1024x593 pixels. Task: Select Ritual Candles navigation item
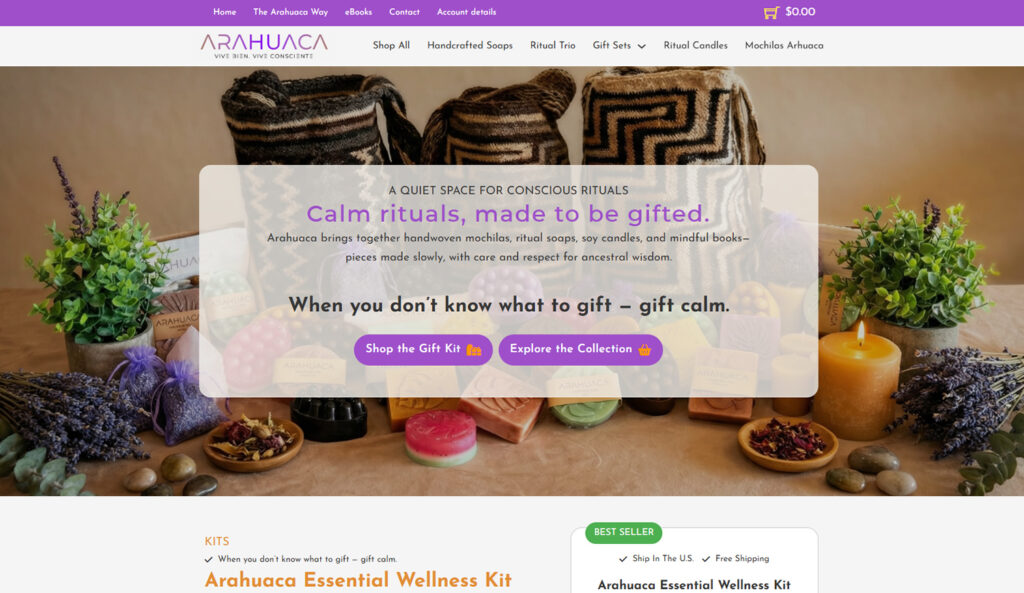696,46
